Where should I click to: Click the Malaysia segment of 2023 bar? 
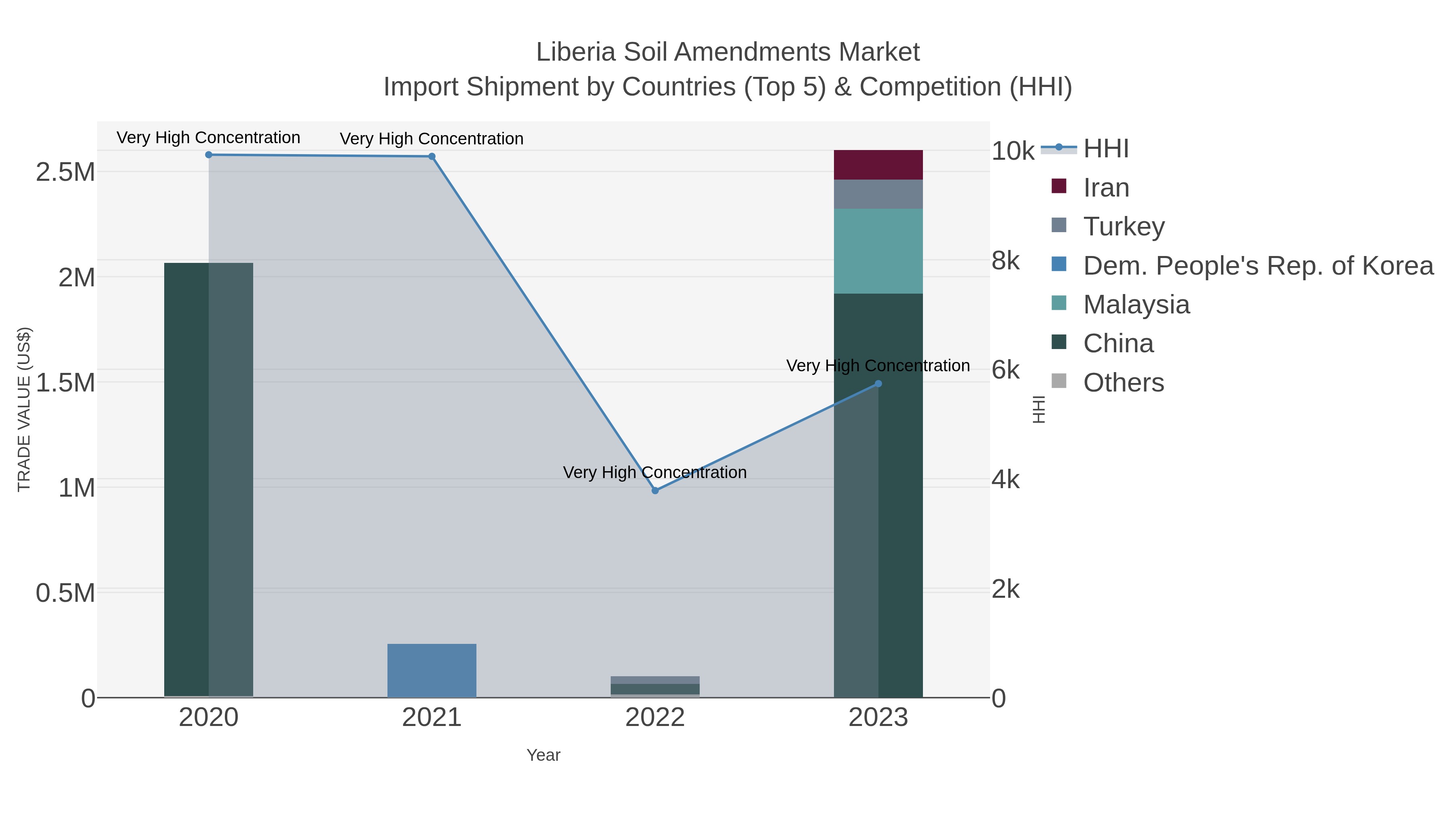pos(878,252)
